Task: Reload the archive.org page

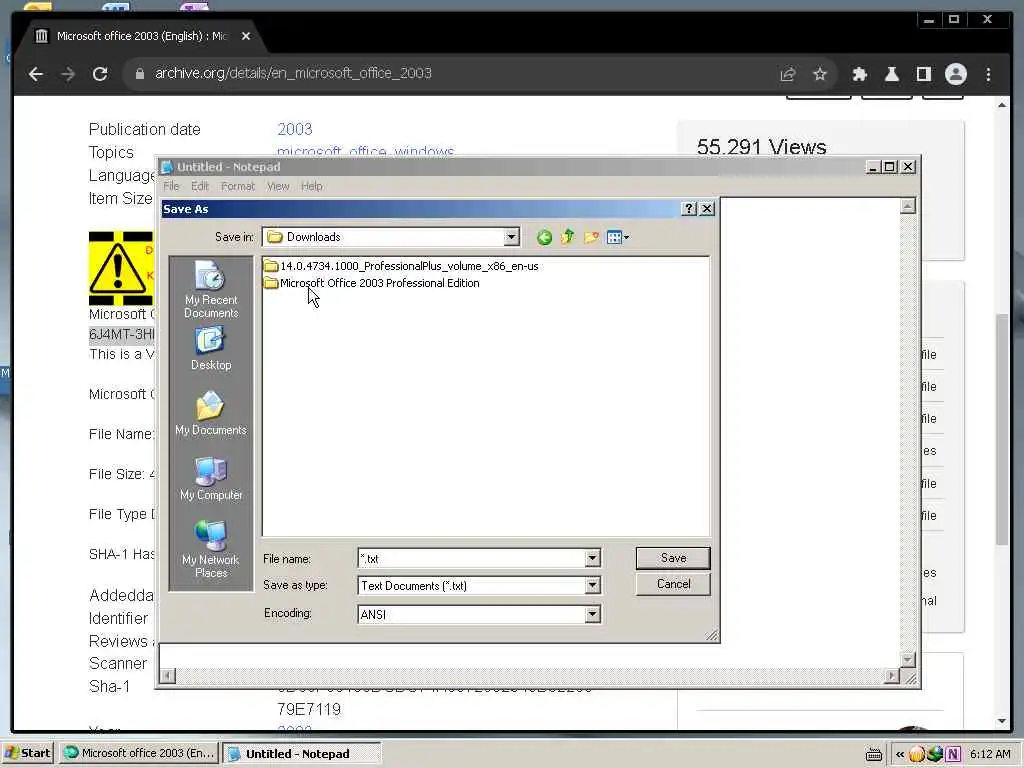Action: click(99, 74)
